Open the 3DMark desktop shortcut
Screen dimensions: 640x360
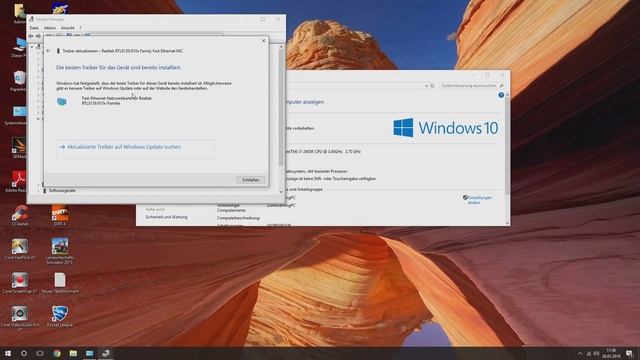(19, 148)
